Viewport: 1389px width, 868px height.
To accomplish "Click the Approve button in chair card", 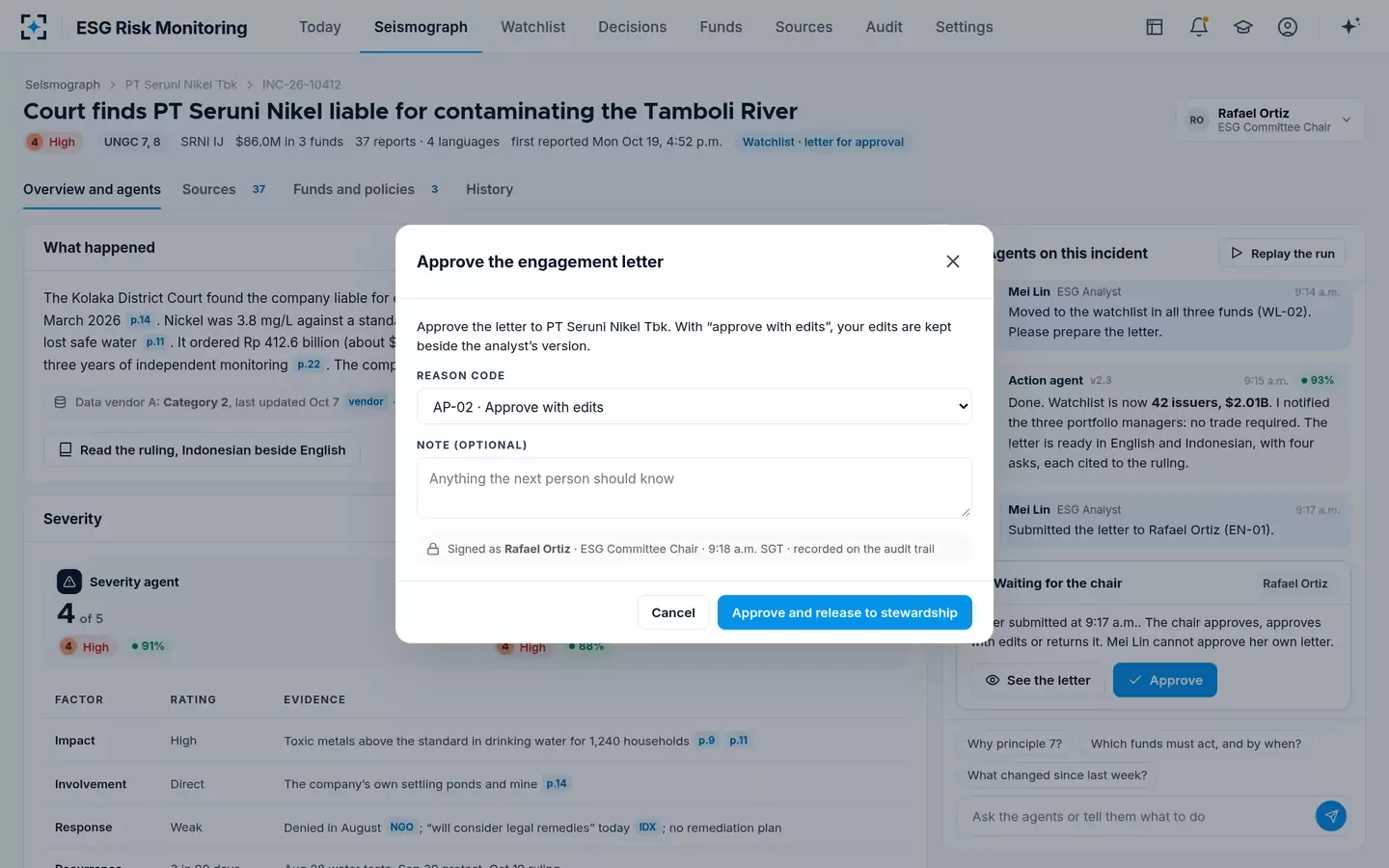I will (x=1165, y=680).
